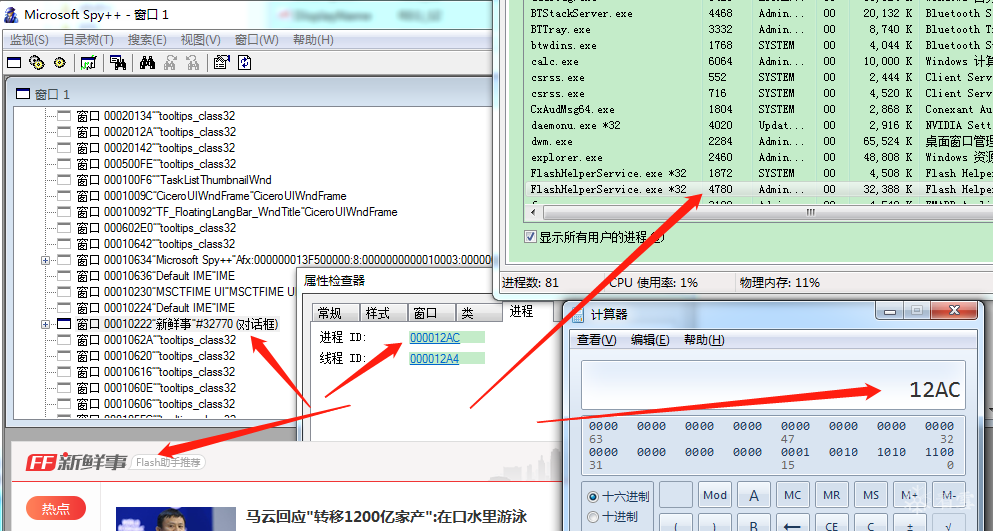The image size is (993, 531).
Task: Click the backspace arrow button in Calculator
Action: [793, 524]
